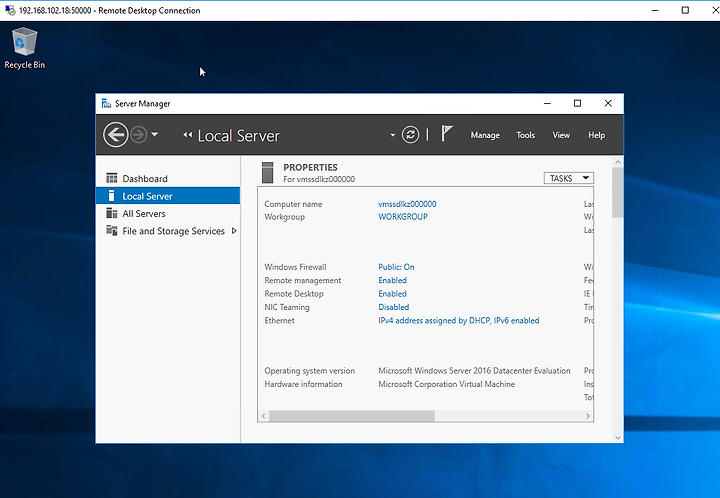The width and height of the screenshot is (720, 498).
Task: Click 'Microsoft Windows Server 2016 Datacenter Evaluation' text
Action: (x=474, y=370)
